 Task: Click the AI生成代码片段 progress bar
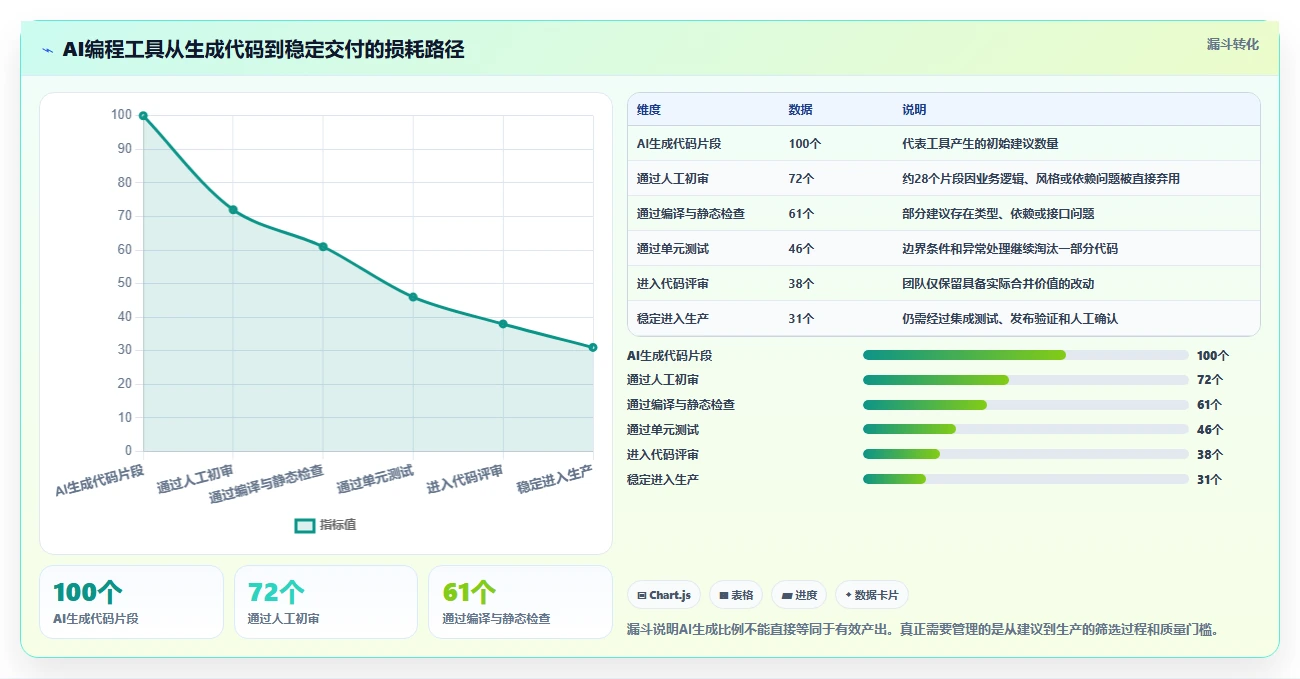[1025, 355]
